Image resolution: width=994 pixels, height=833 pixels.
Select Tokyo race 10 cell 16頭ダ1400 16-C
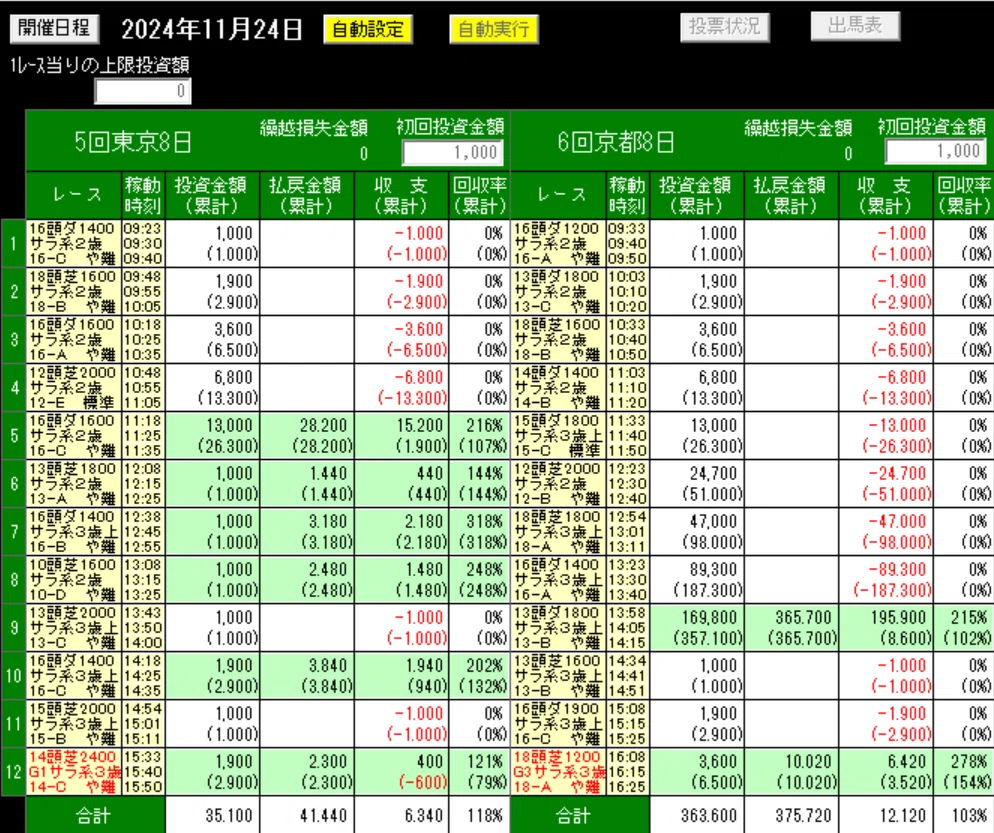click(73, 676)
